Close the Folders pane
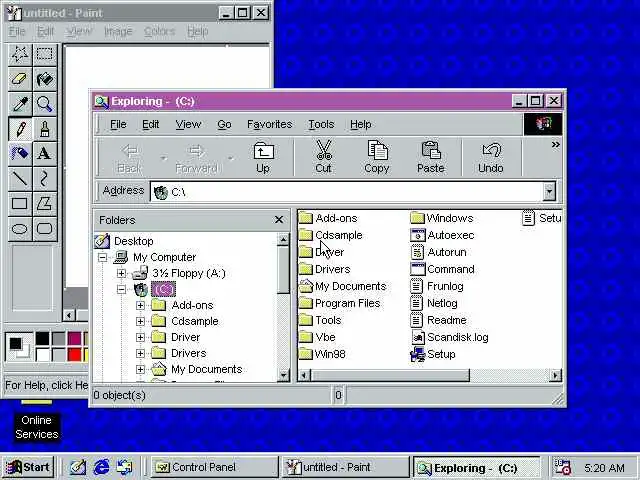Screen dimensions: 640x480 coord(279,220)
